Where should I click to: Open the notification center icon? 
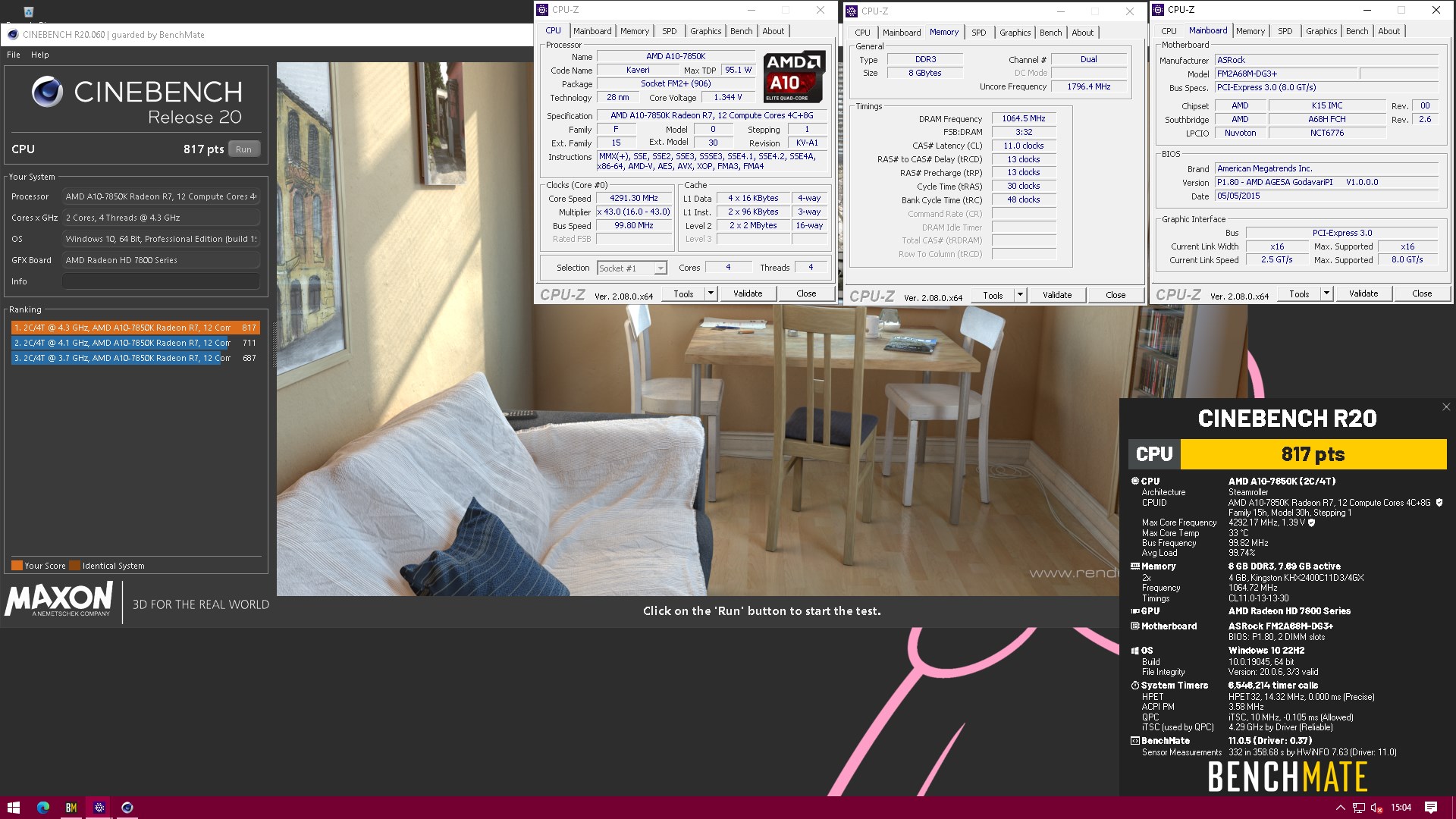pyautogui.click(x=1431, y=808)
